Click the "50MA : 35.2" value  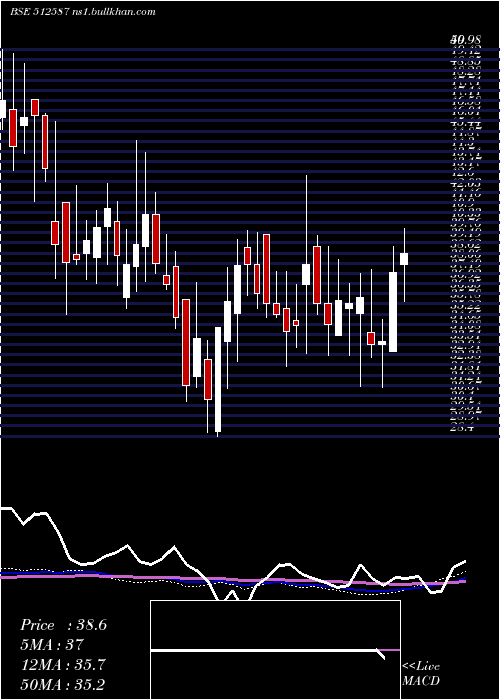point(62,684)
